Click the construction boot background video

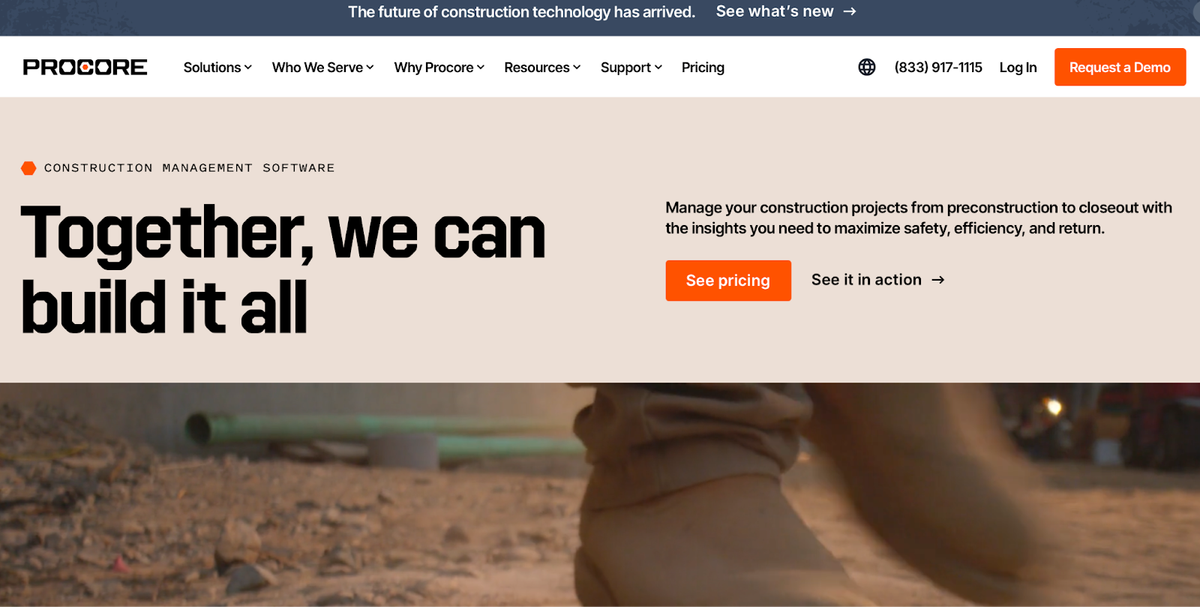[x=600, y=495]
